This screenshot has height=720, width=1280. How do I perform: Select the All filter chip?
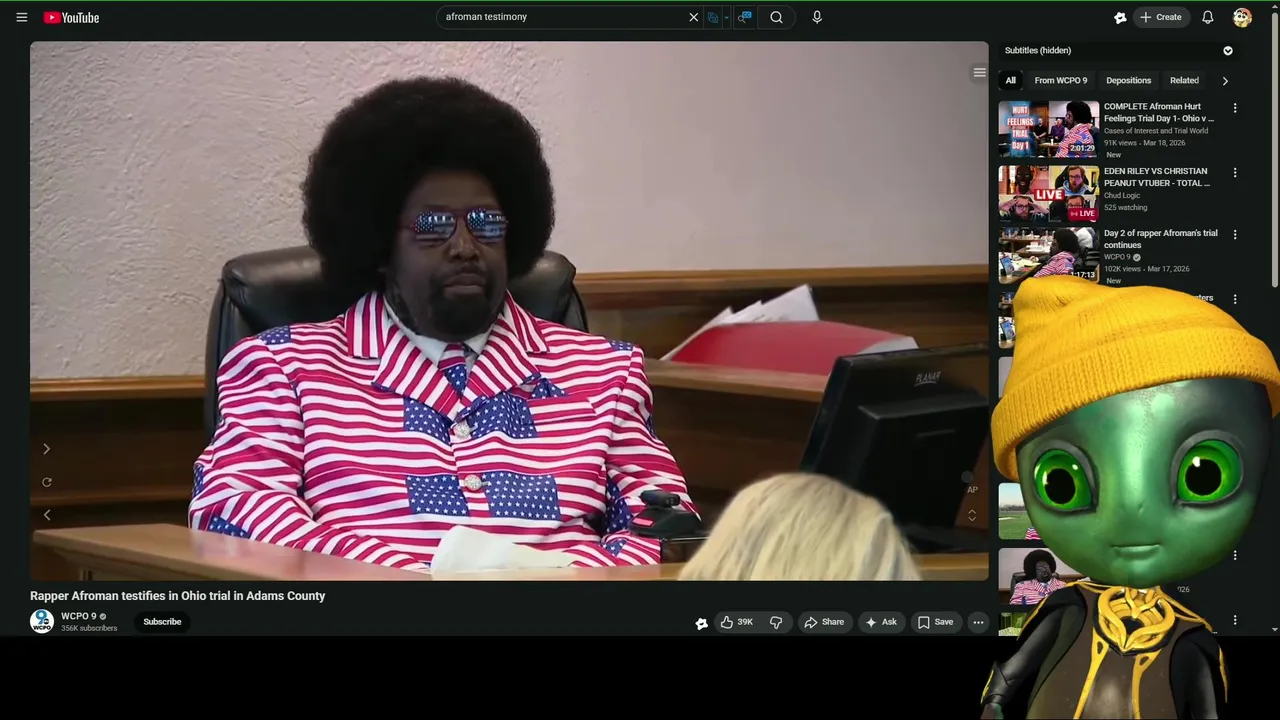pos(1010,80)
